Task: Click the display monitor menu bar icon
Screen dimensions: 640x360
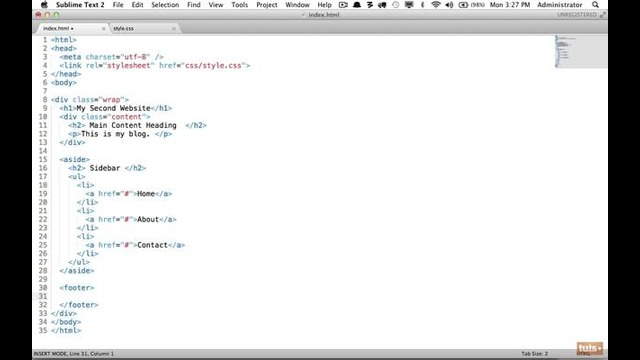Action: tap(409, 5)
